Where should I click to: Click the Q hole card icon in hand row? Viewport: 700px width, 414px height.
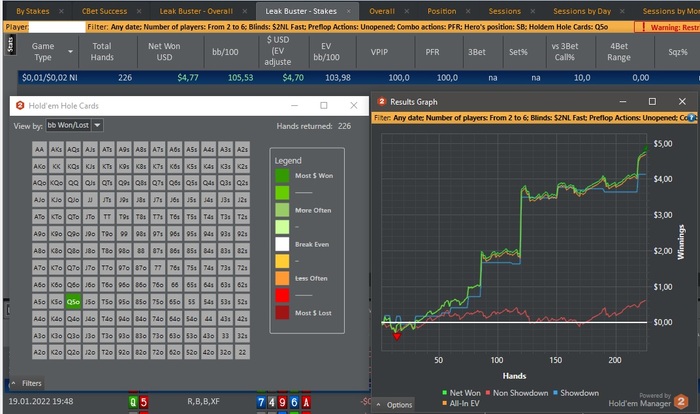tap(133, 402)
